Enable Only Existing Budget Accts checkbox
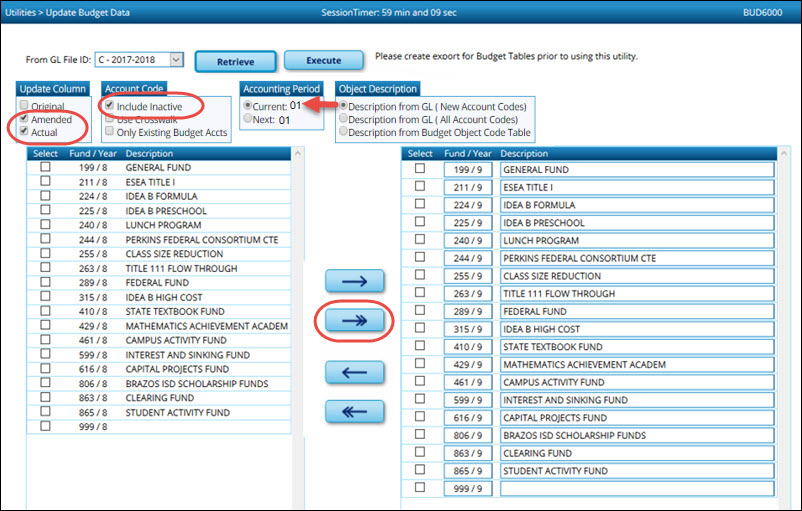The image size is (802, 511). pyautogui.click(x=109, y=132)
